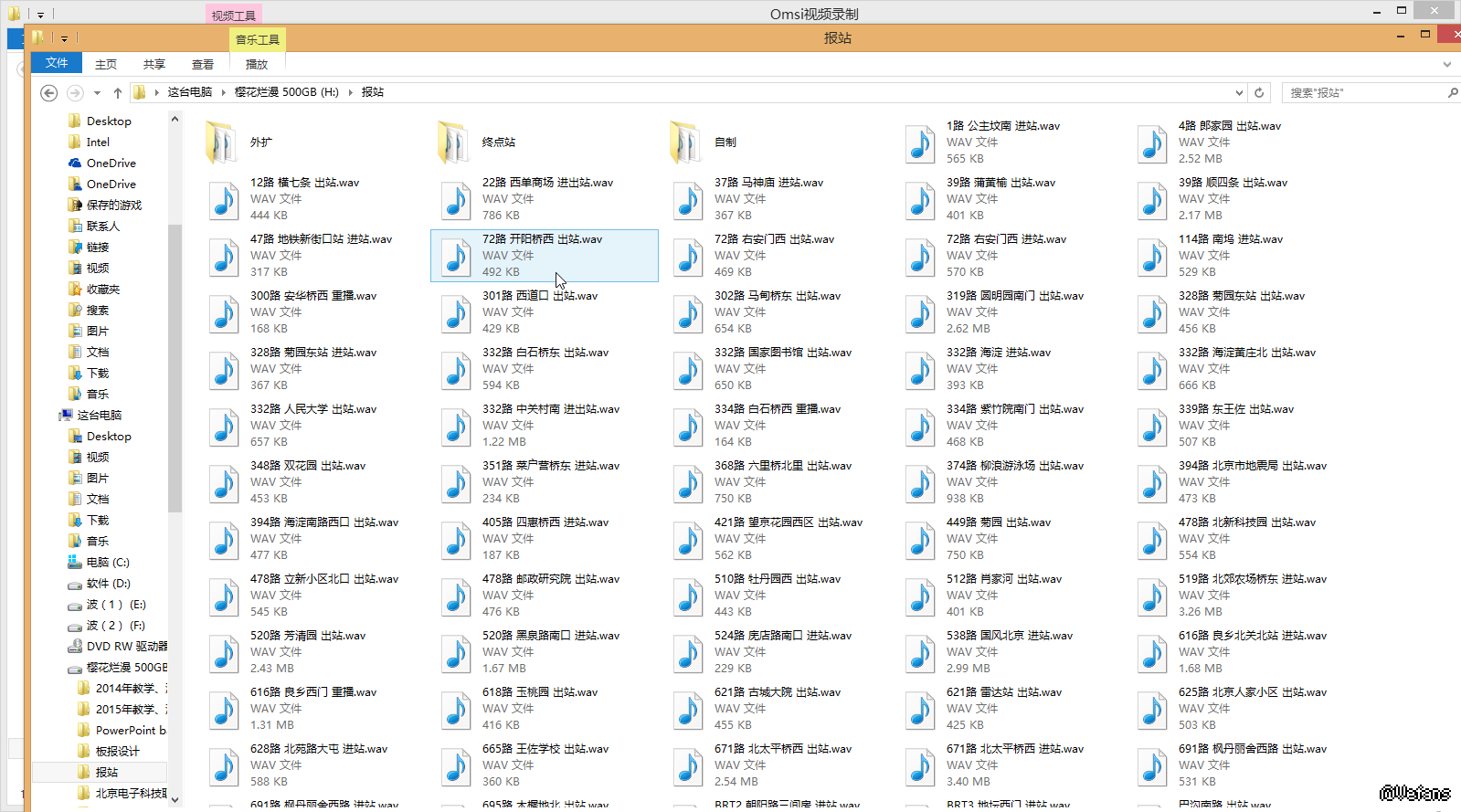The height and width of the screenshot is (812, 1461).
Task: Select audio icon of 302路 马甸桥东 出站.wav
Action: [688, 312]
